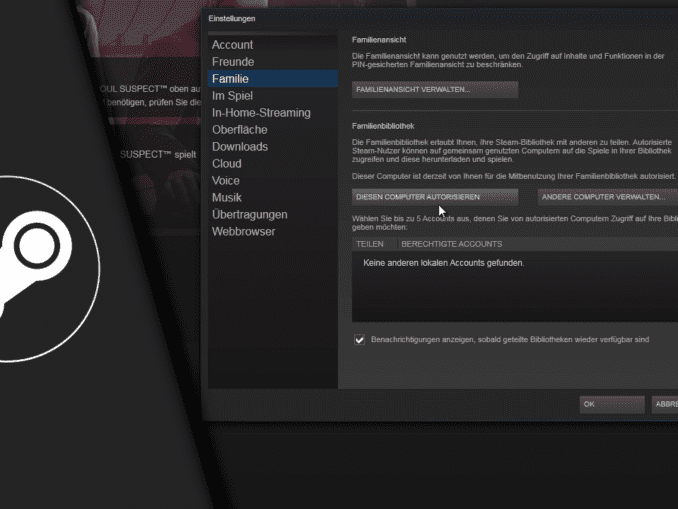The image size is (678, 509).
Task: Open Andere Computer verwalten
Action: coord(608,197)
